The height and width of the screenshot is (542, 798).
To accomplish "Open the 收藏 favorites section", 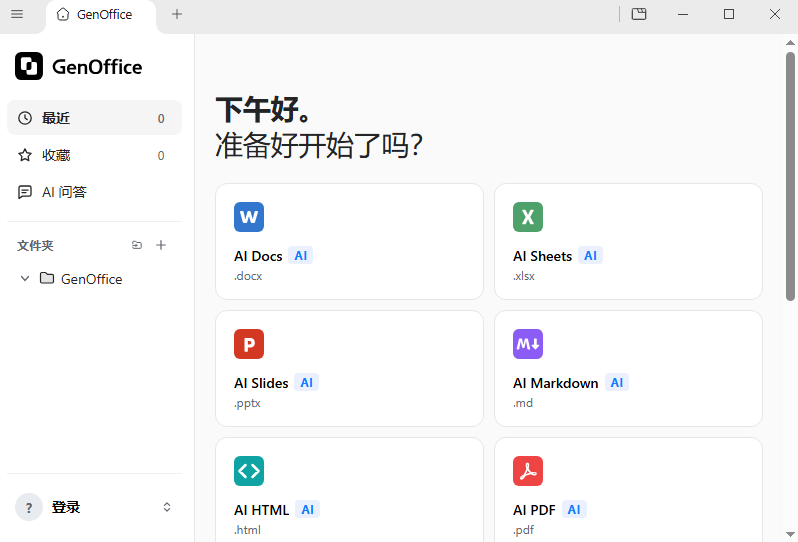I will [x=94, y=155].
